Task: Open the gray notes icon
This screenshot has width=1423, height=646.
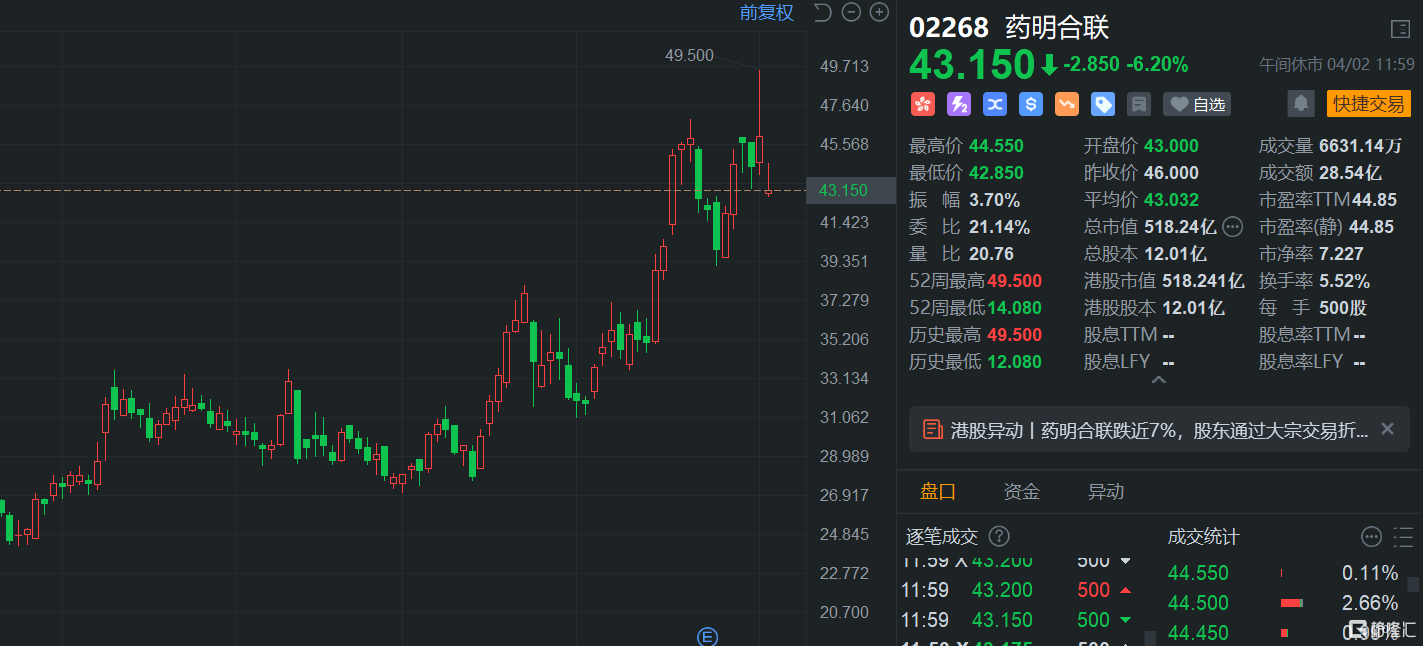Action: [1138, 104]
